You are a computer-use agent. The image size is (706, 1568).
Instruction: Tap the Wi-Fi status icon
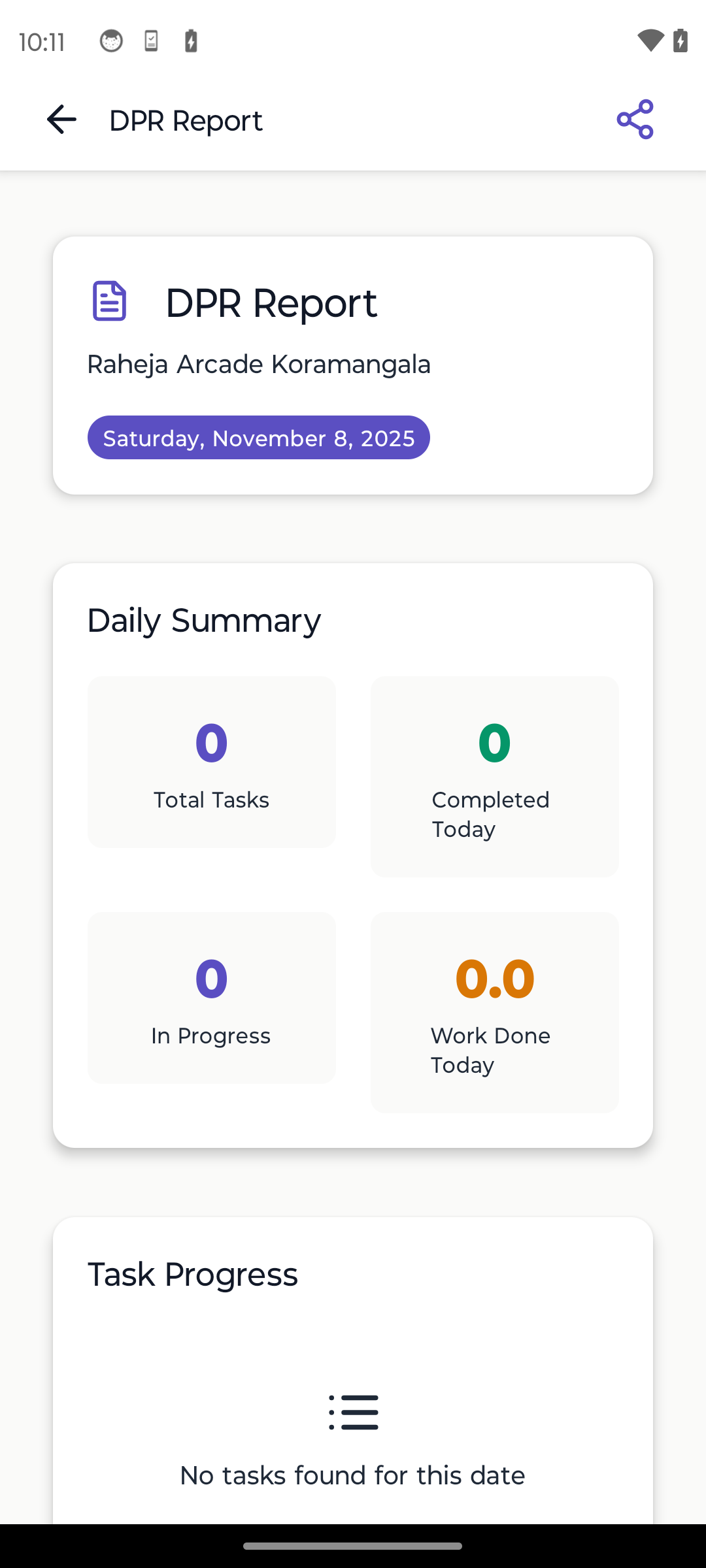(650, 41)
